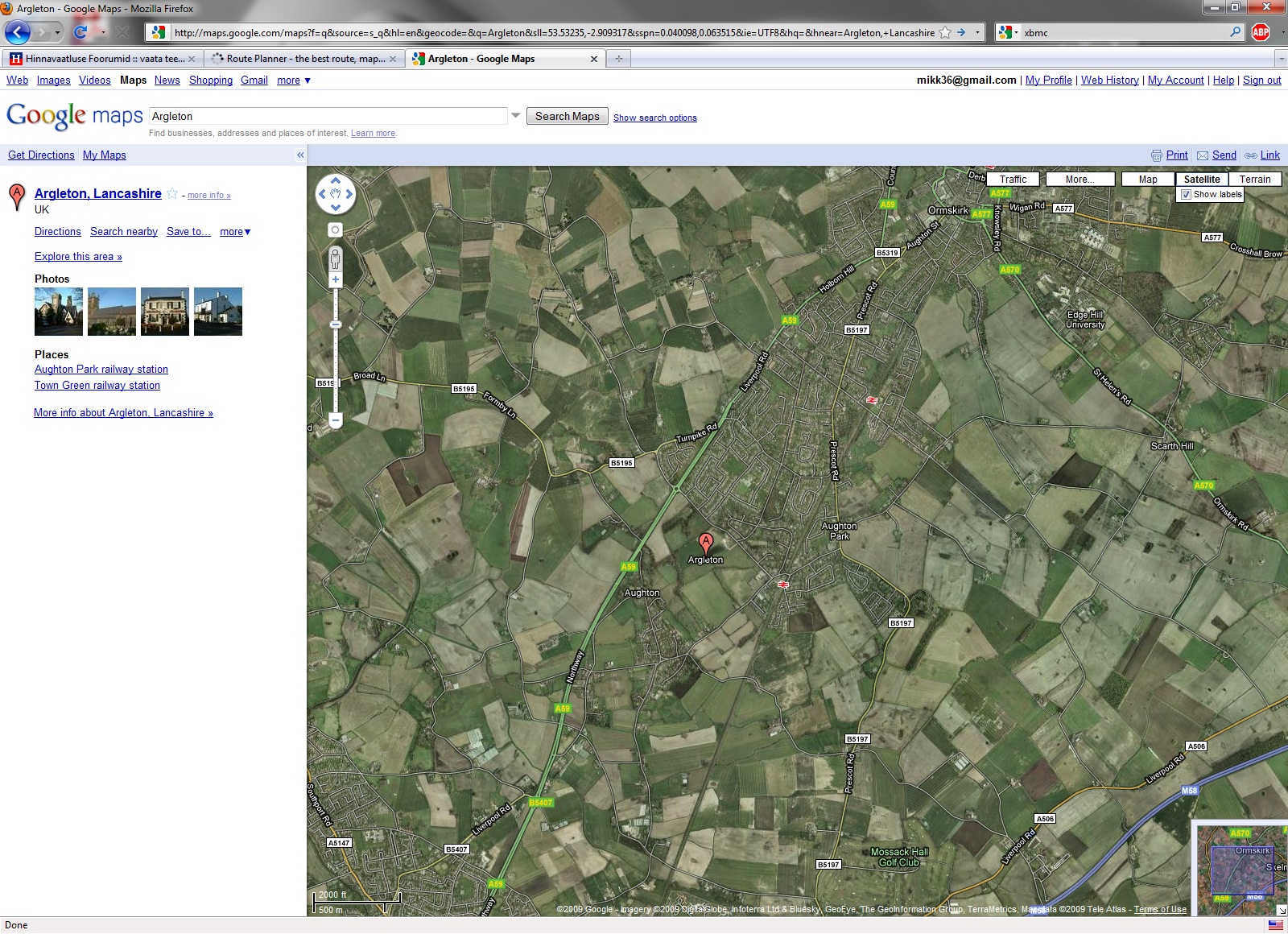Click the Argleton red marker on map
The width and height of the screenshot is (1288, 934).
pyautogui.click(x=706, y=543)
